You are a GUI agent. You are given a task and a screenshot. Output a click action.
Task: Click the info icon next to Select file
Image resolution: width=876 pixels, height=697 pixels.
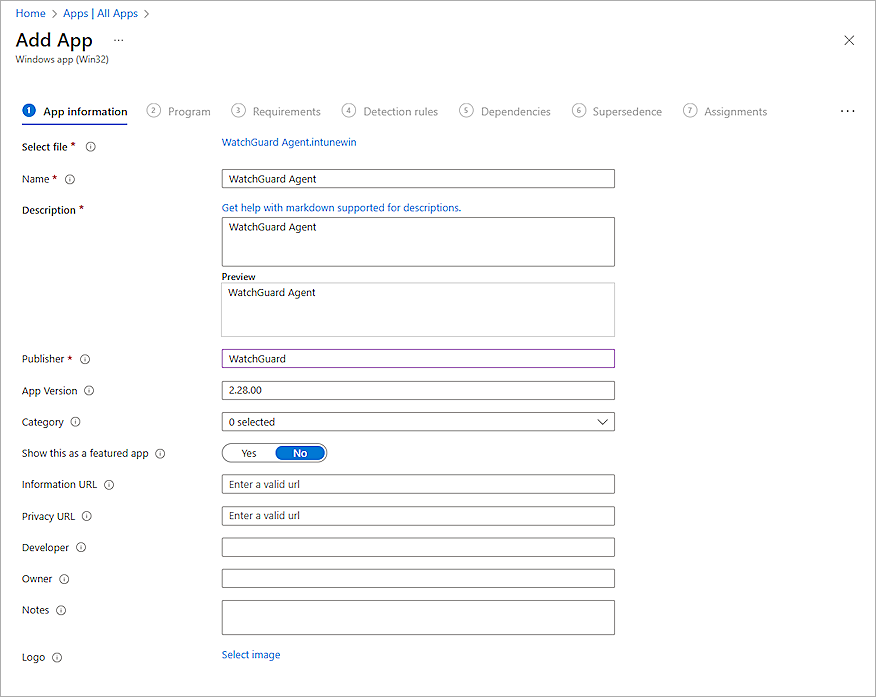[x=91, y=147]
